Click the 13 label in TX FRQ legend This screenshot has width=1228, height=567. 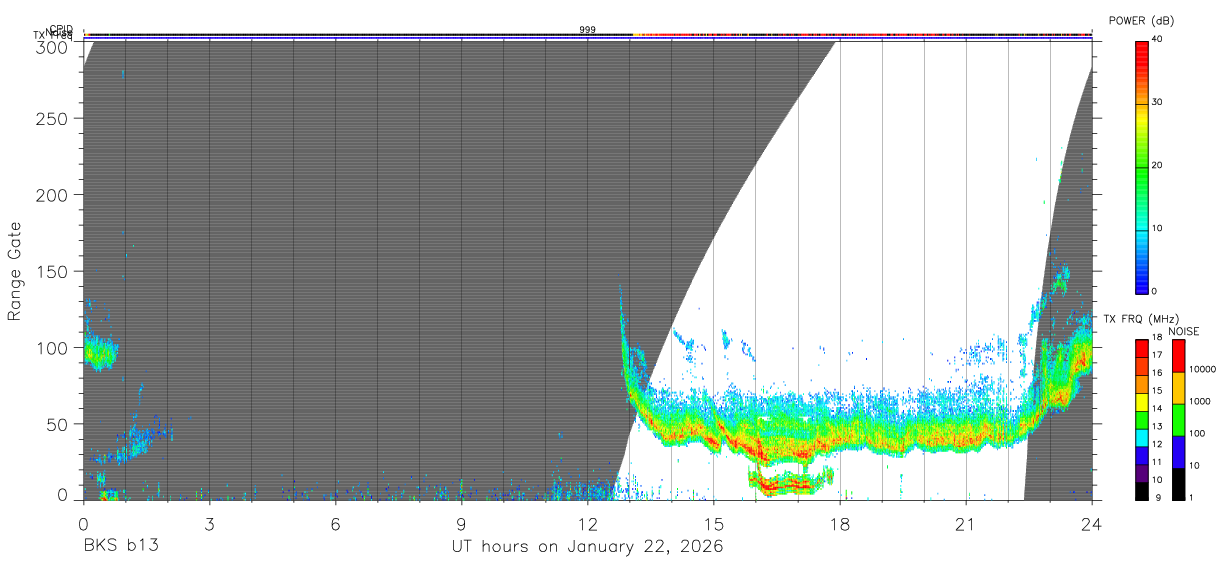[1158, 427]
